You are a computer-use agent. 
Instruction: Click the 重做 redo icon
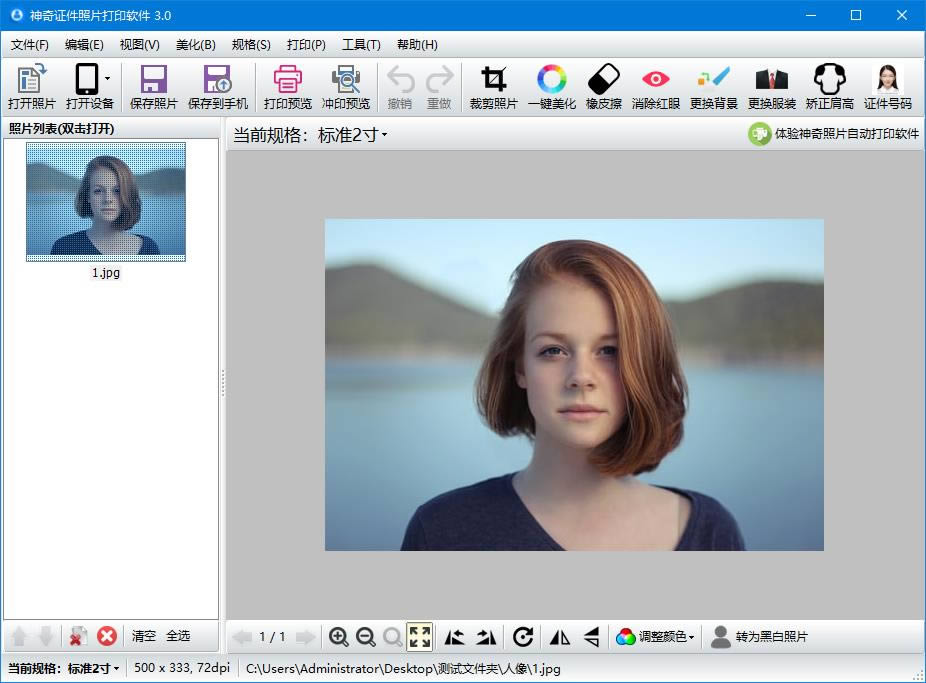(x=439, y=87)
